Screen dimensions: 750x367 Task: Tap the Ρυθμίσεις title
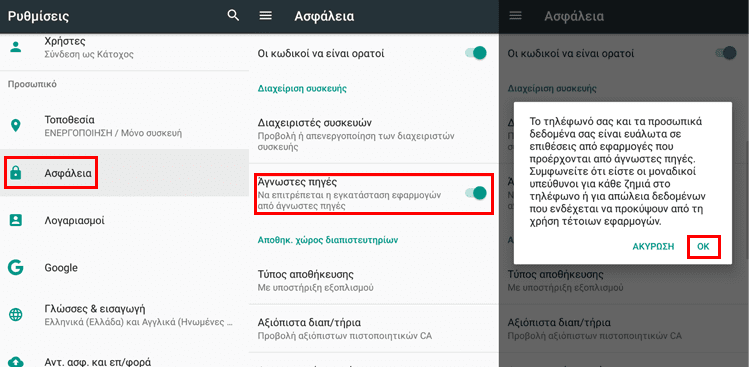tap(39, 16)
